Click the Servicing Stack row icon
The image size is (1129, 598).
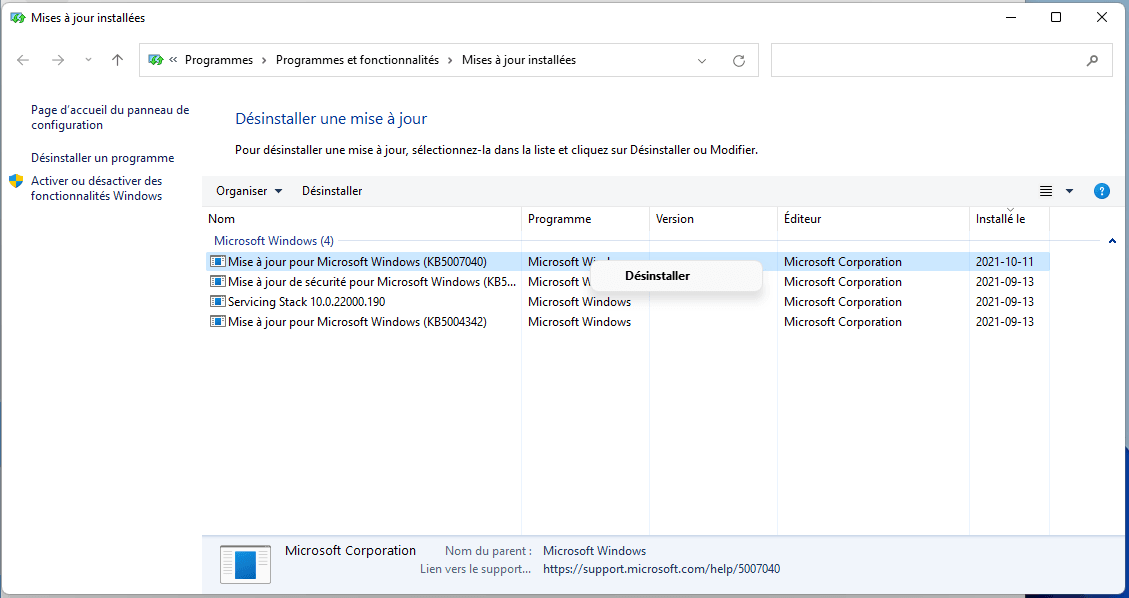point(217,302)
